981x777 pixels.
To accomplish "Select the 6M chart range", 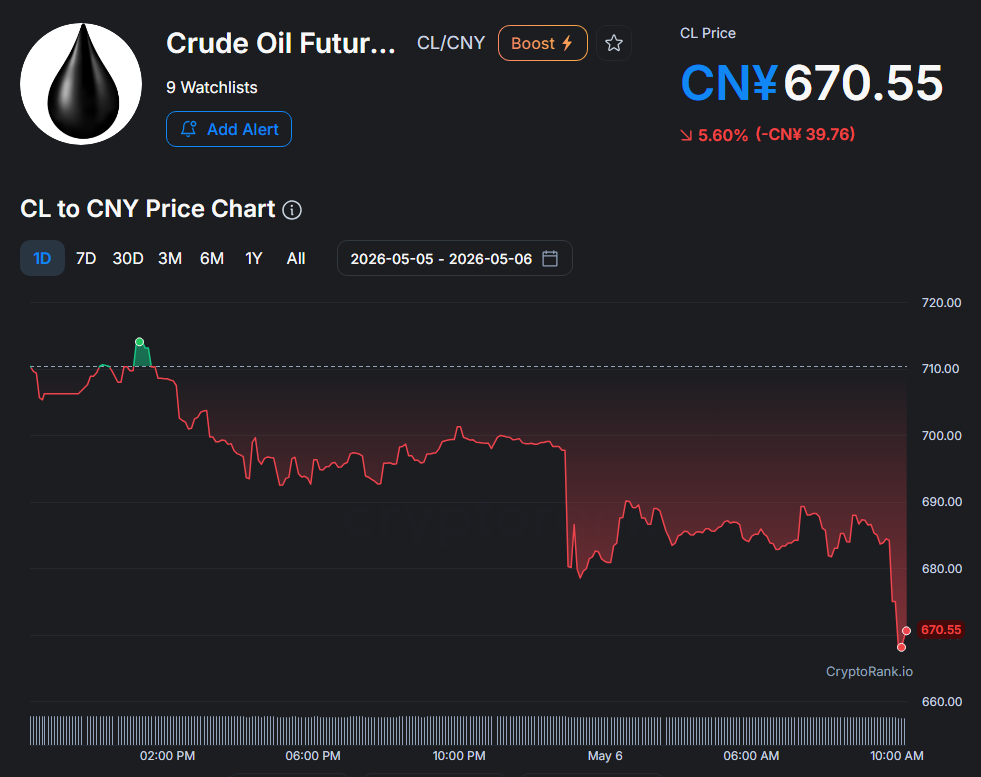I will click(211, 258).
